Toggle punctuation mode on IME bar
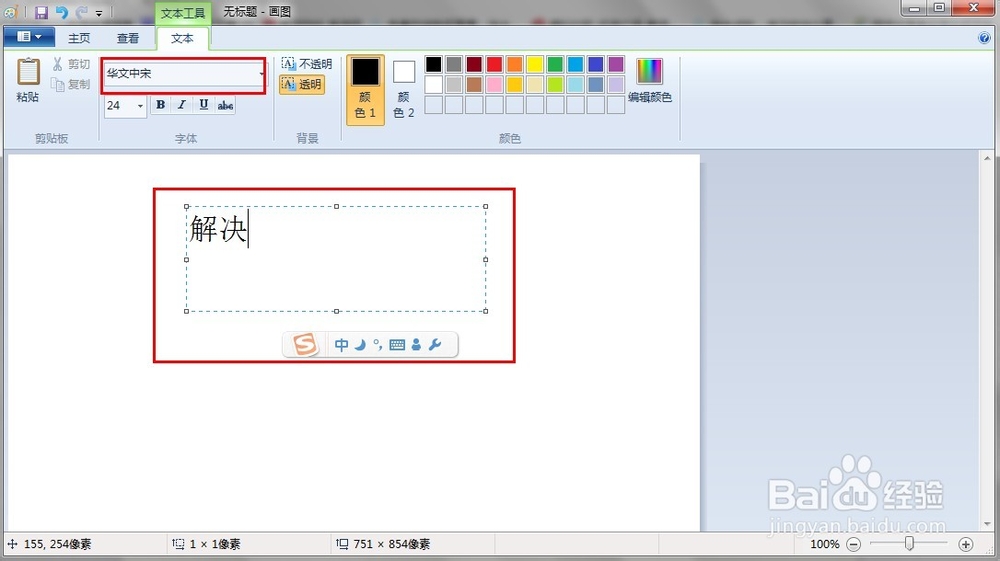This screenshot has height=561, width=1000. tap(378, 345)
